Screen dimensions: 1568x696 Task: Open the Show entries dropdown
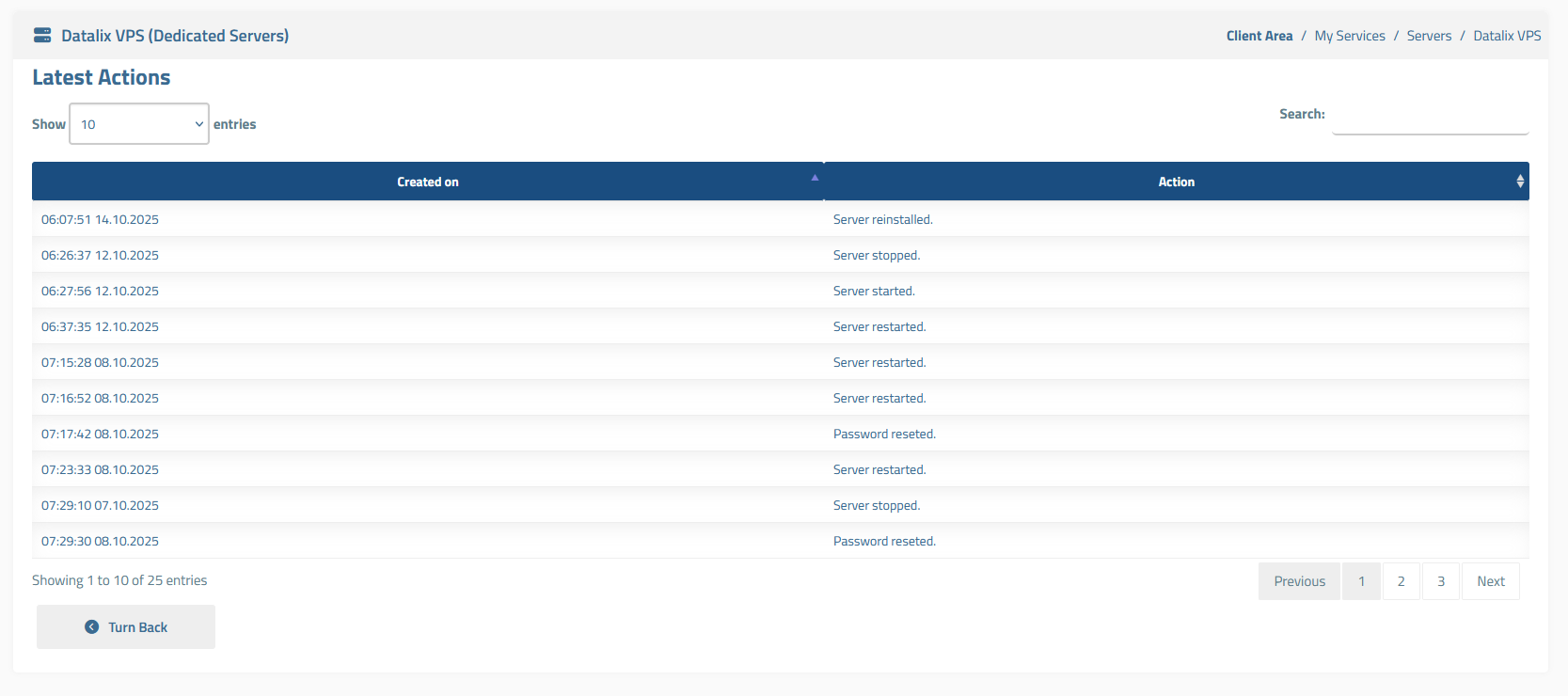pyautogui.click(x=139, y=124)
